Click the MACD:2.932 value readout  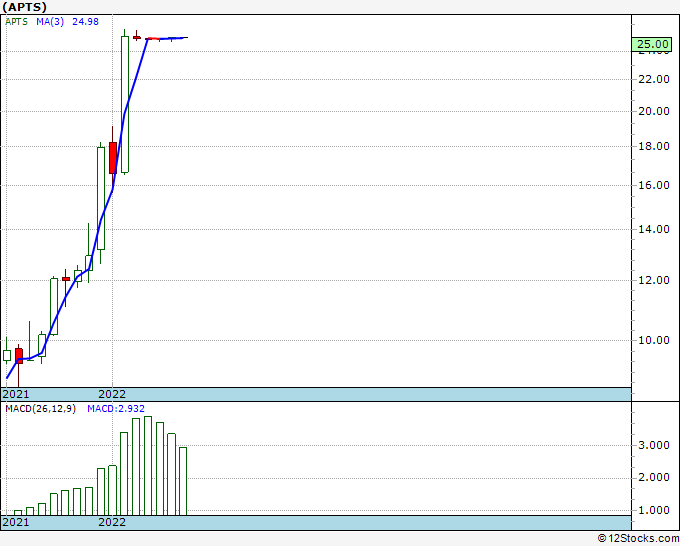pos(116,409)
